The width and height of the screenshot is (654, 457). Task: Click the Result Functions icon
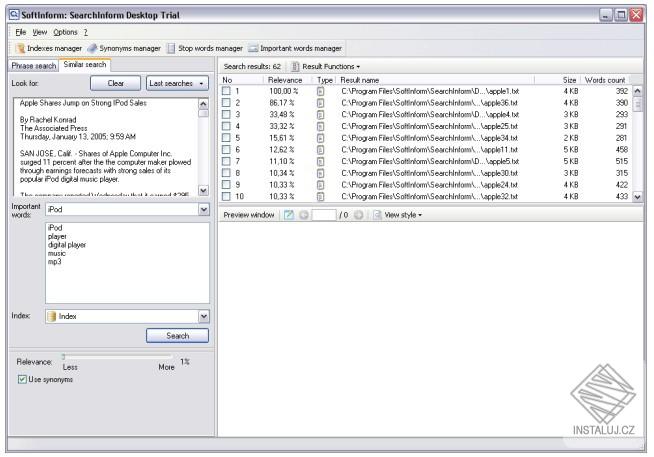[x=295, y=66]
